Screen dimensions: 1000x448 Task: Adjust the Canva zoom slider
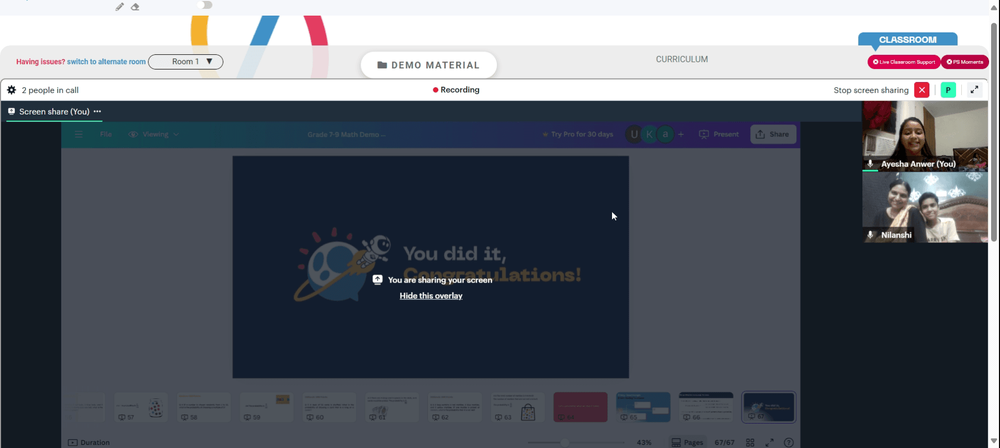click(x=564, y=442)
